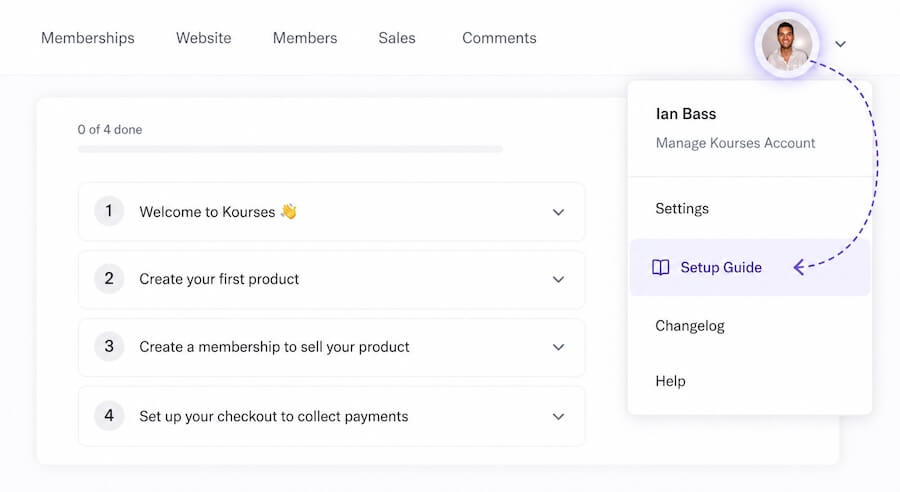Click the step 4 number badge
900x492 pixels.
pos(109,415)
